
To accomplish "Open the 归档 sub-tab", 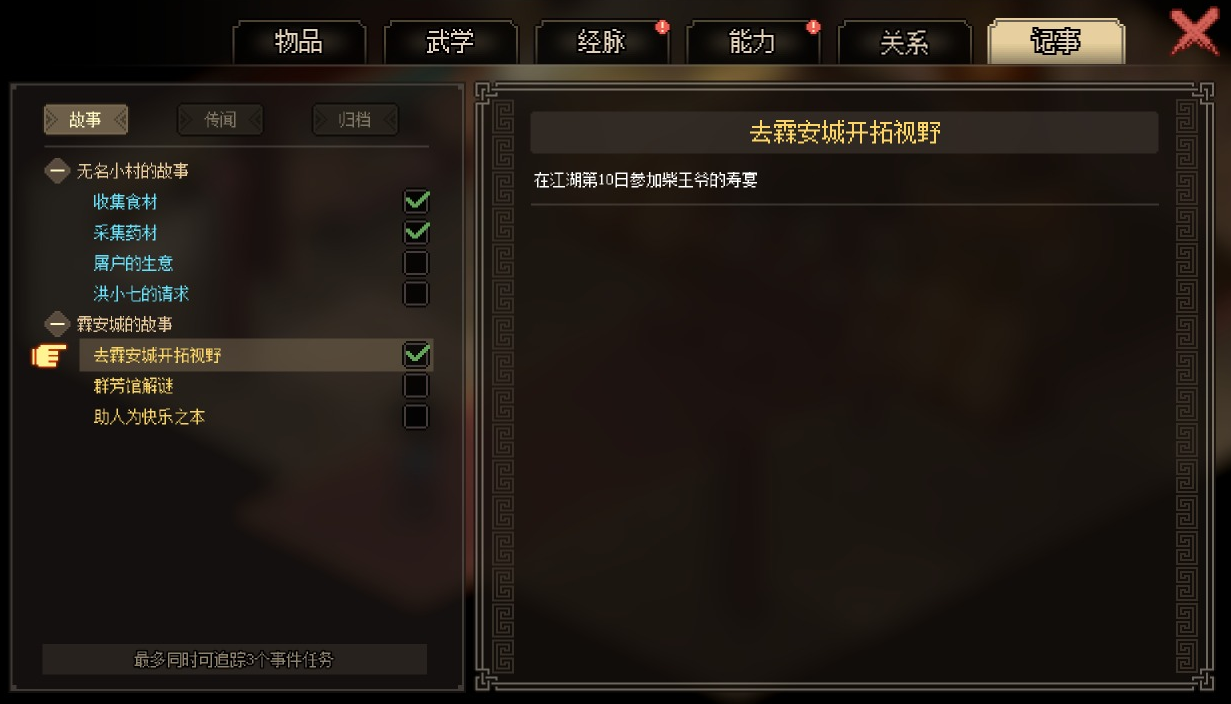I will click(355, 120).
